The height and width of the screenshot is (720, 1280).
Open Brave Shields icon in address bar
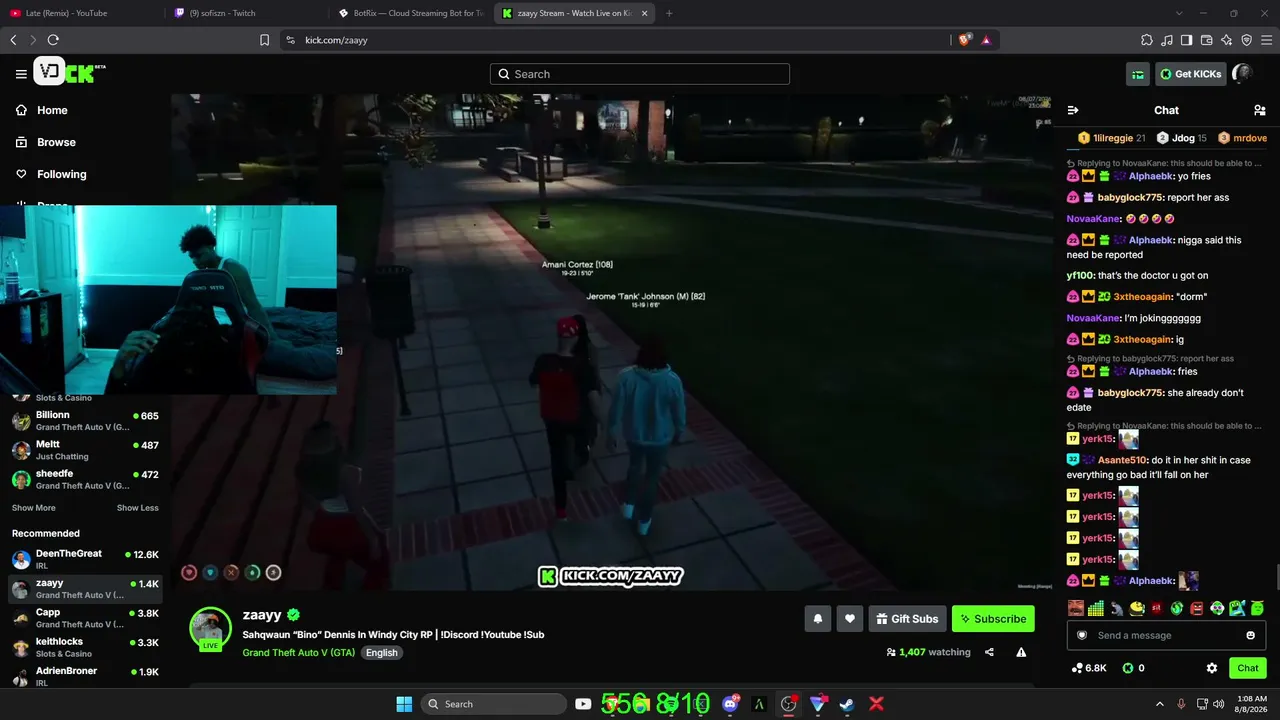(965, 40)
